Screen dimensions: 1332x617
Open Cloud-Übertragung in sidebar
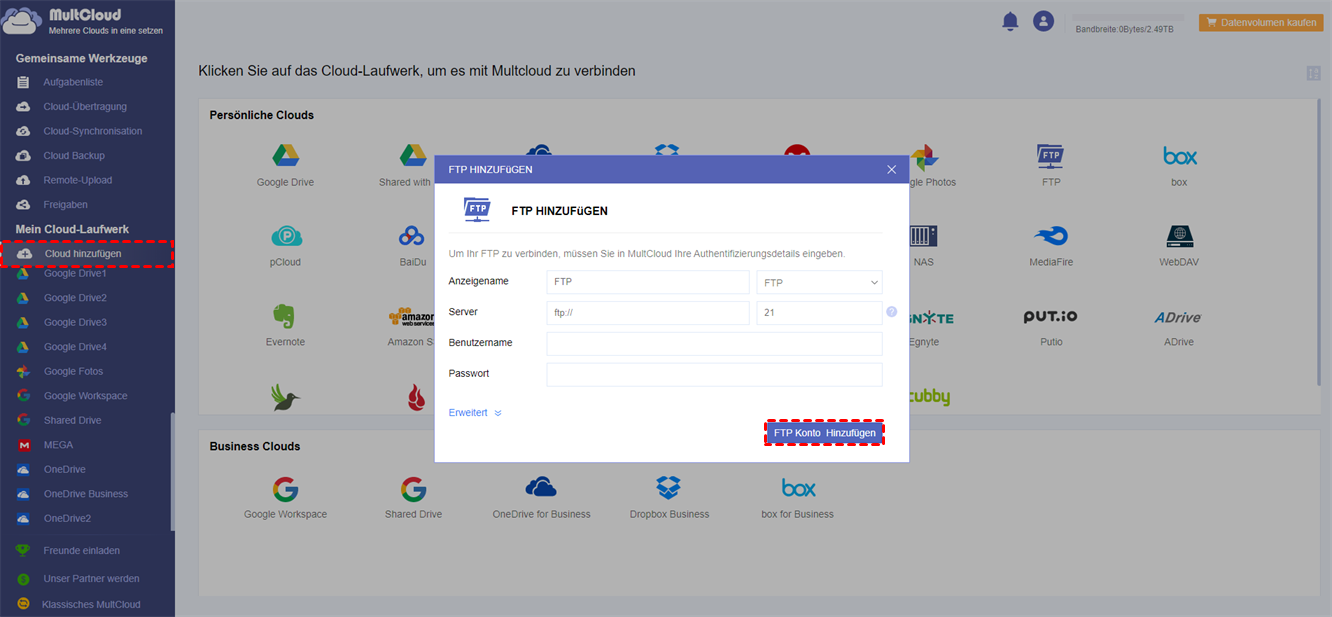84,107
